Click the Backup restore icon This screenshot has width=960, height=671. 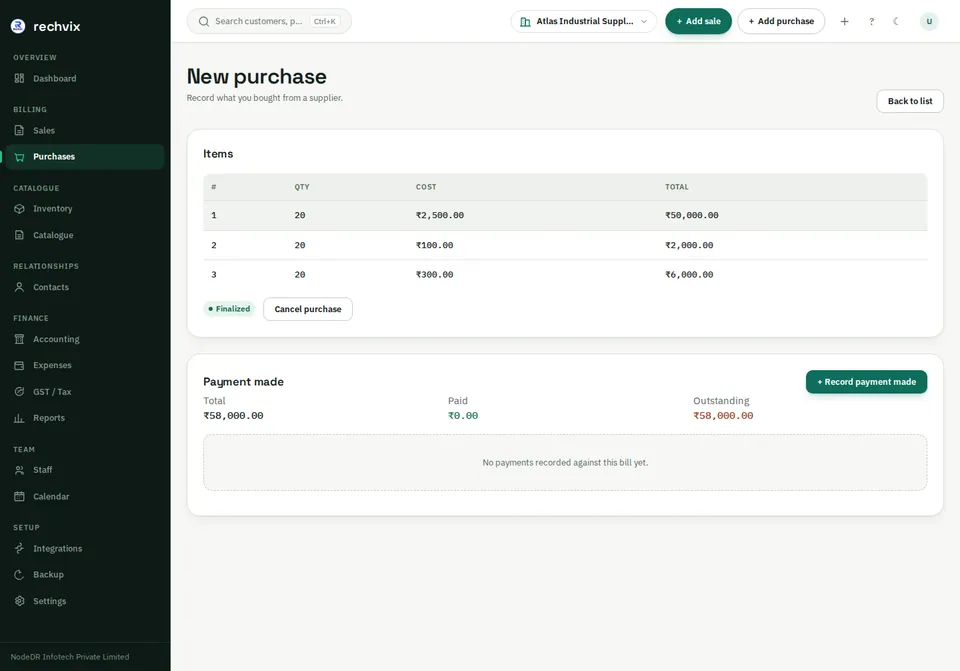point(20,575)
